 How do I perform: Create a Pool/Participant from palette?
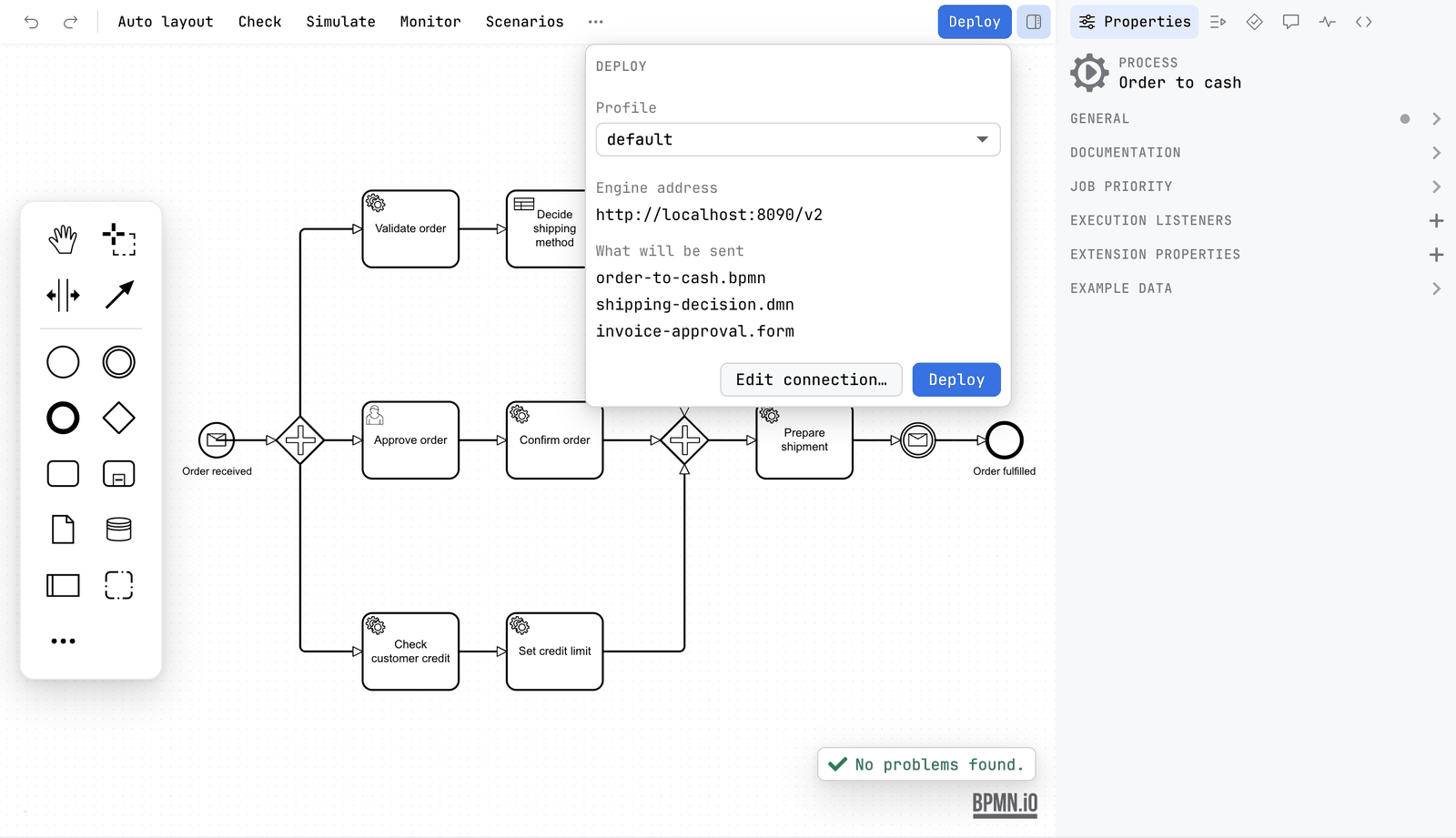[x=63, y=585]
